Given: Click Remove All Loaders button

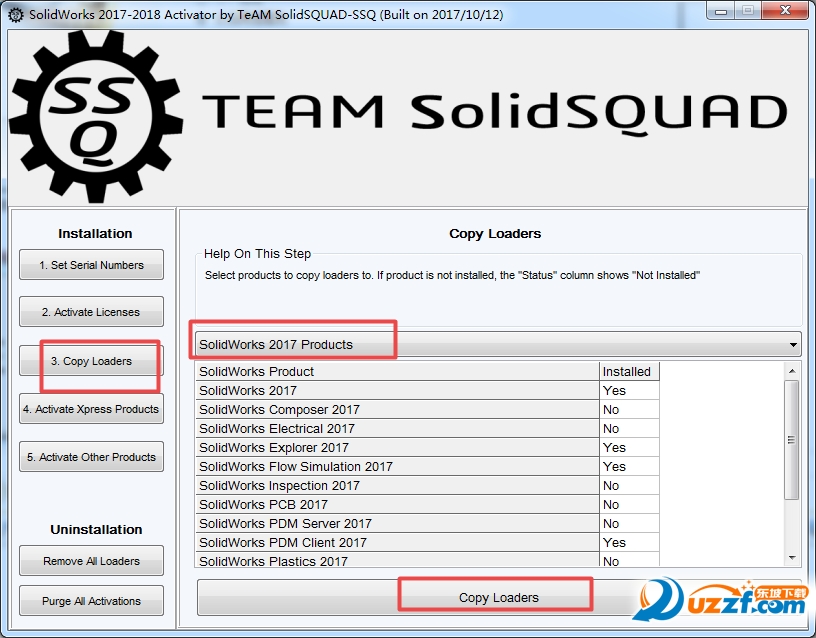Looking at the screenshot, I should point(91,561).
